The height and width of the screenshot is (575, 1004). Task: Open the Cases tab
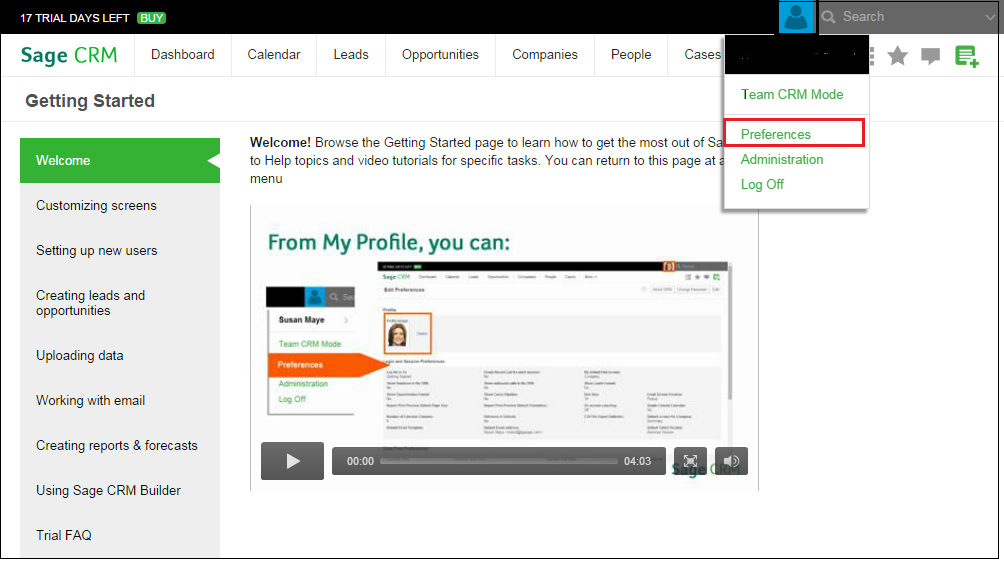tap(702, 55)
